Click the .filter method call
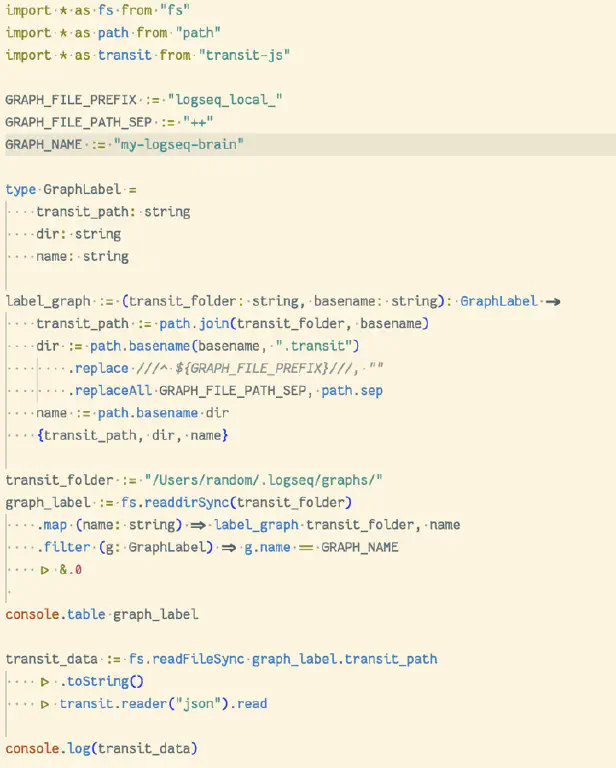Screen dimensions: 616x768 click(x=64, y=547)
